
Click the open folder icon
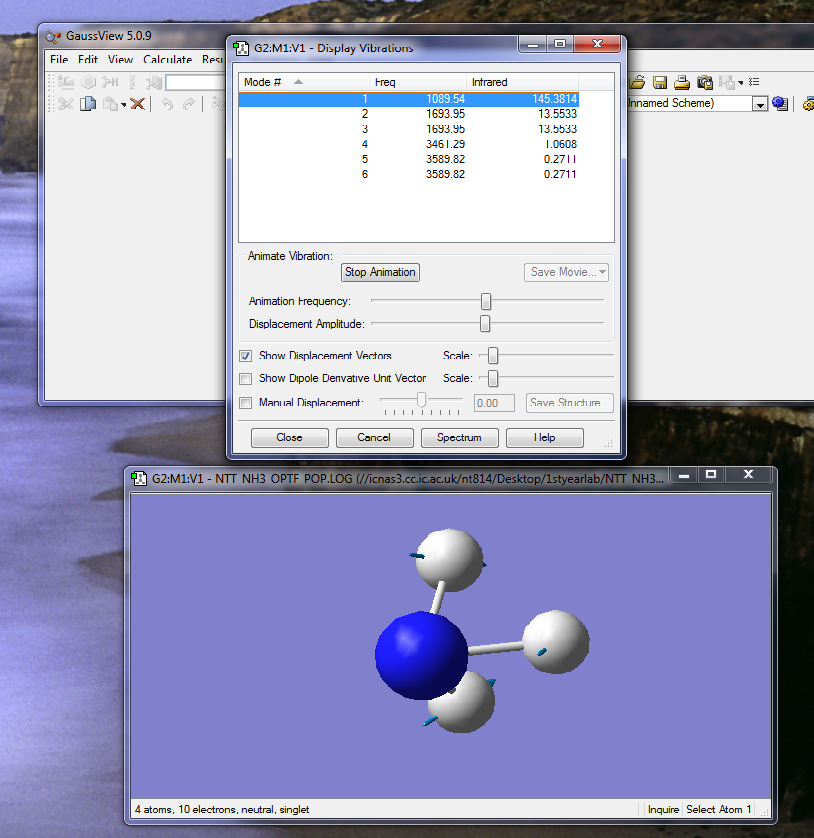[637, 82]
